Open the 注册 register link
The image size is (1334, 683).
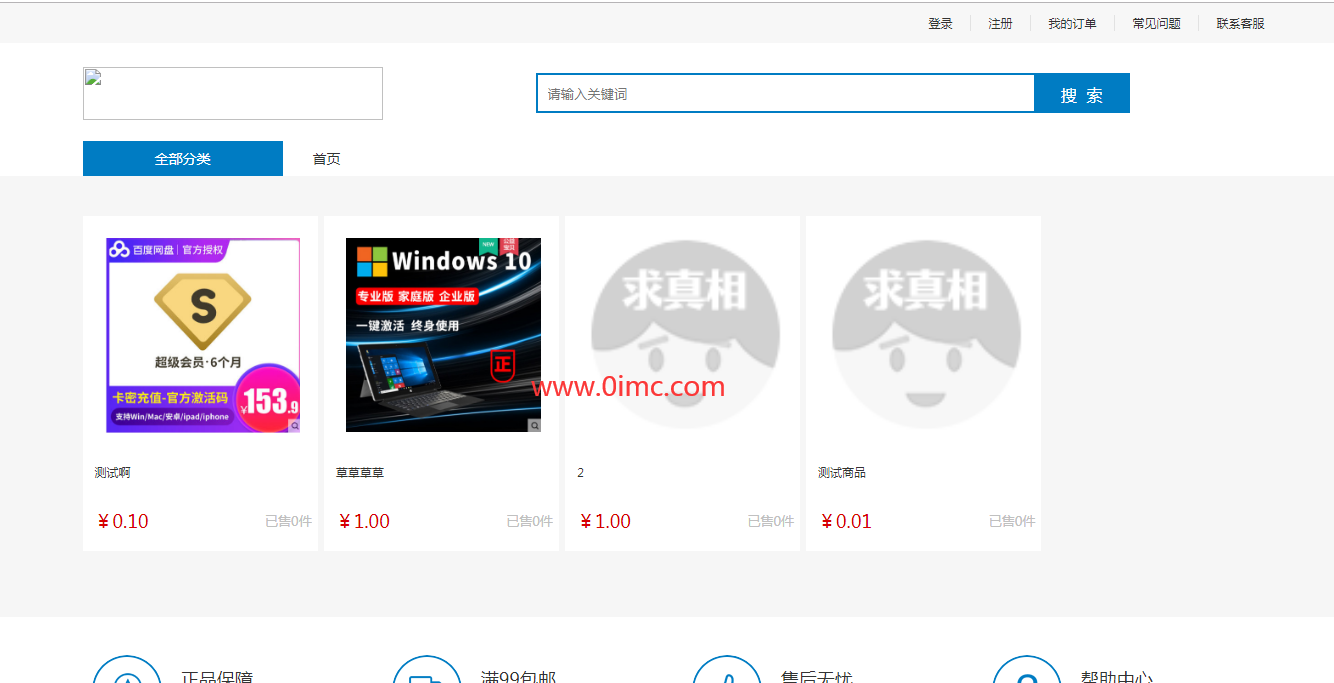pyautogui.click(x=1000, y=24)
